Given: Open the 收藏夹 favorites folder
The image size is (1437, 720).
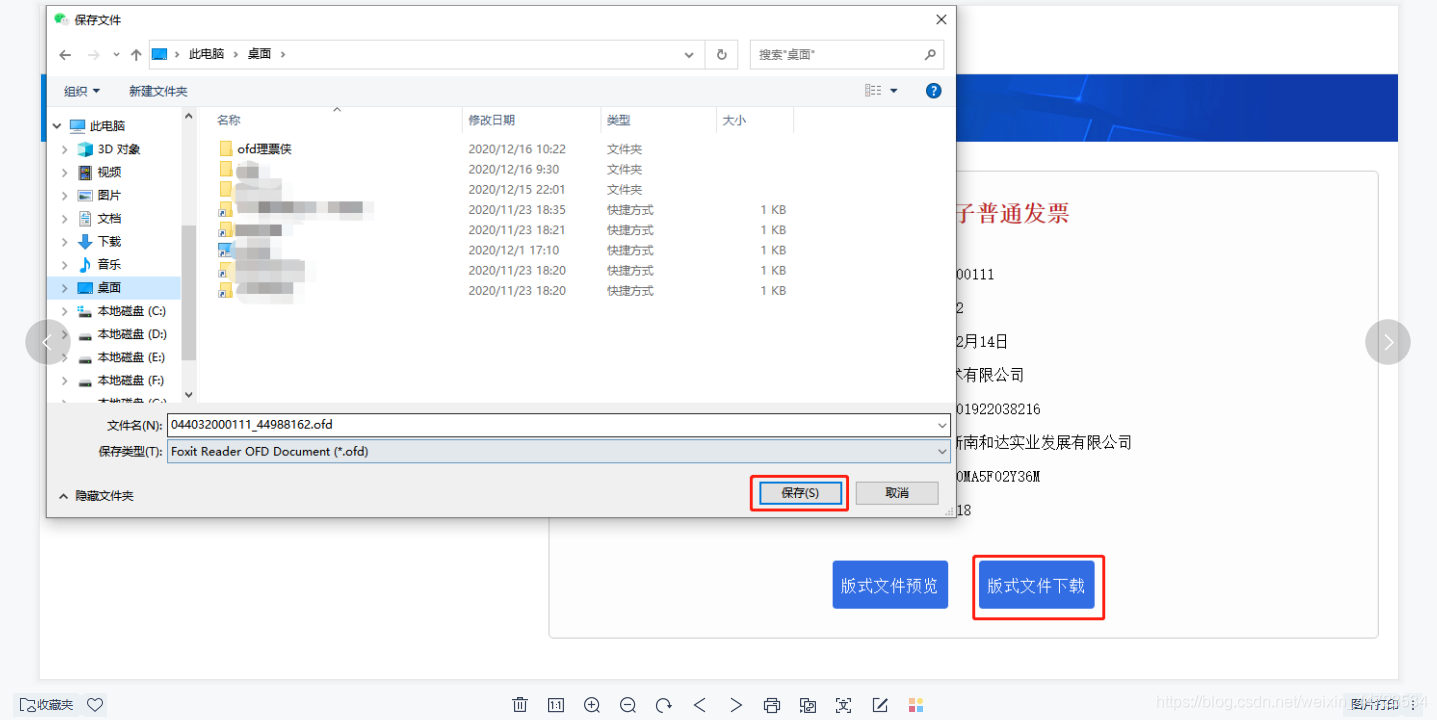Looking at the screenshot, I should (x=47, y=705).
